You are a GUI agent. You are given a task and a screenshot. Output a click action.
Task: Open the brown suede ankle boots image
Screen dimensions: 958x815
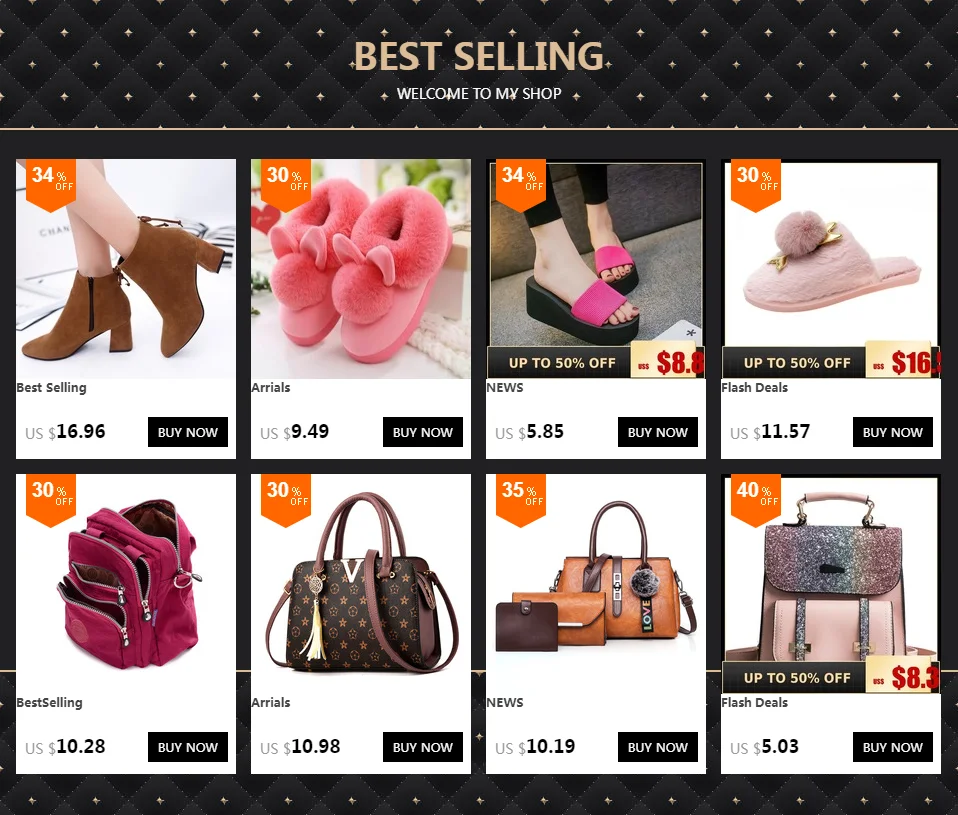pyautogui.click(x=126, y=269)
